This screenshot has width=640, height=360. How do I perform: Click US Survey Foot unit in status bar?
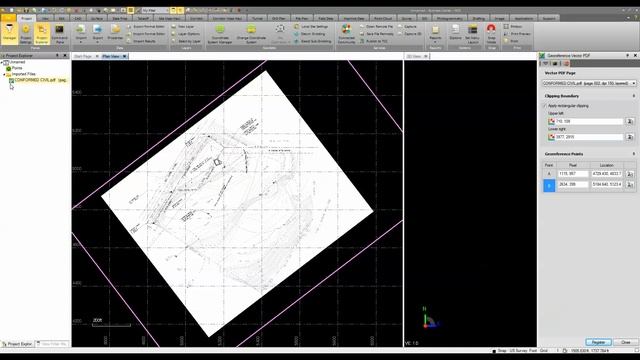tap(523, 351)
